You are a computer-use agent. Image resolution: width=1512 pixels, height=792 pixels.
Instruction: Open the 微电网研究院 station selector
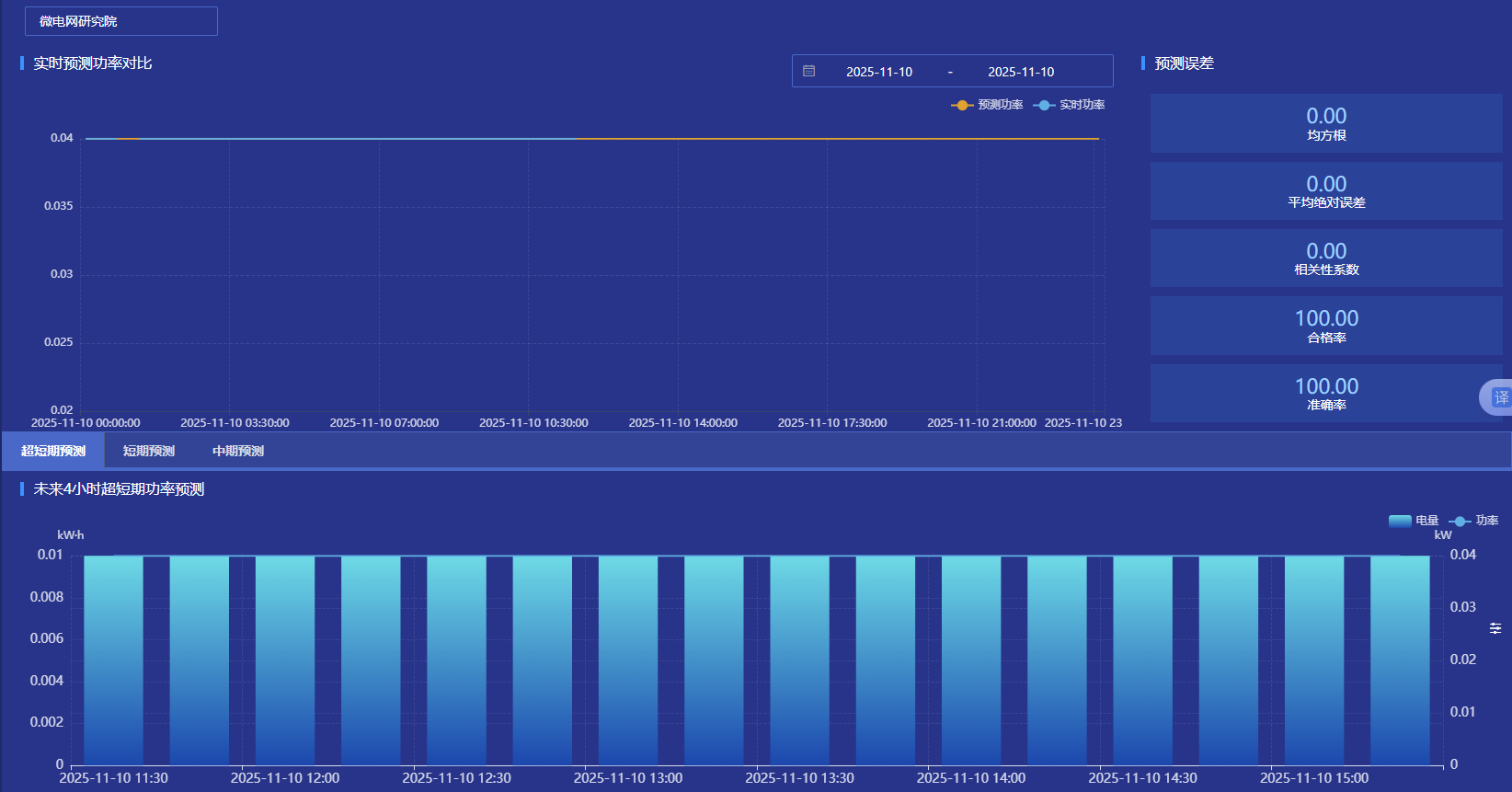pyautogui.click(x=121, y=21)
